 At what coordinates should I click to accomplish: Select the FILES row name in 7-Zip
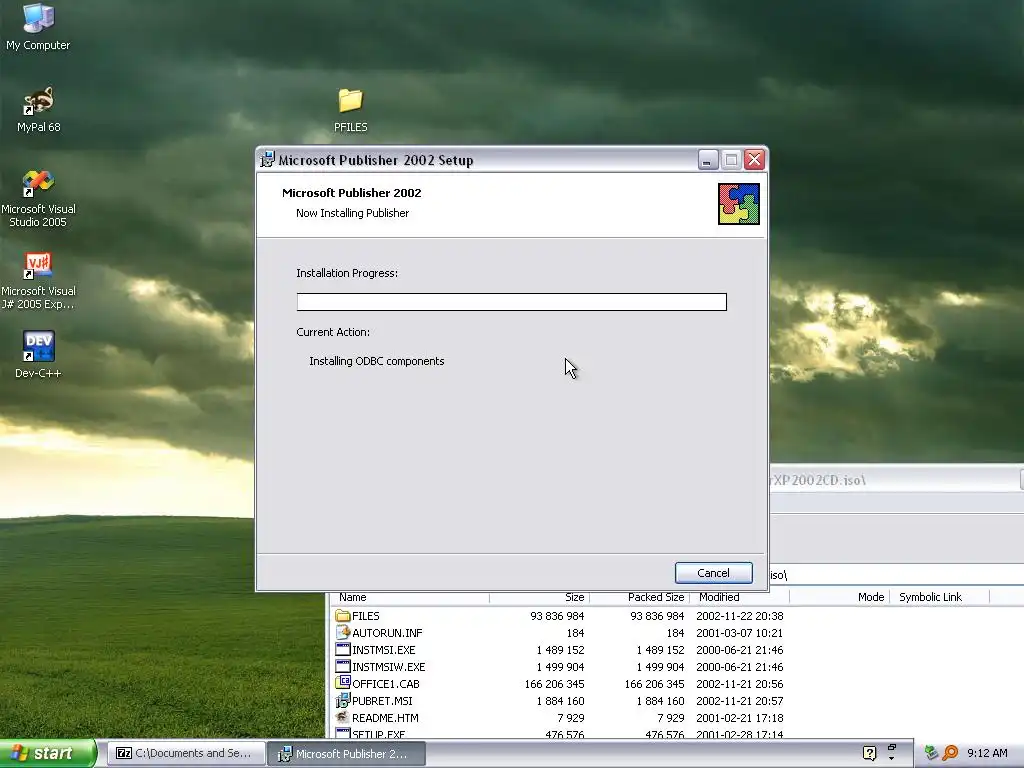point(366,616)
